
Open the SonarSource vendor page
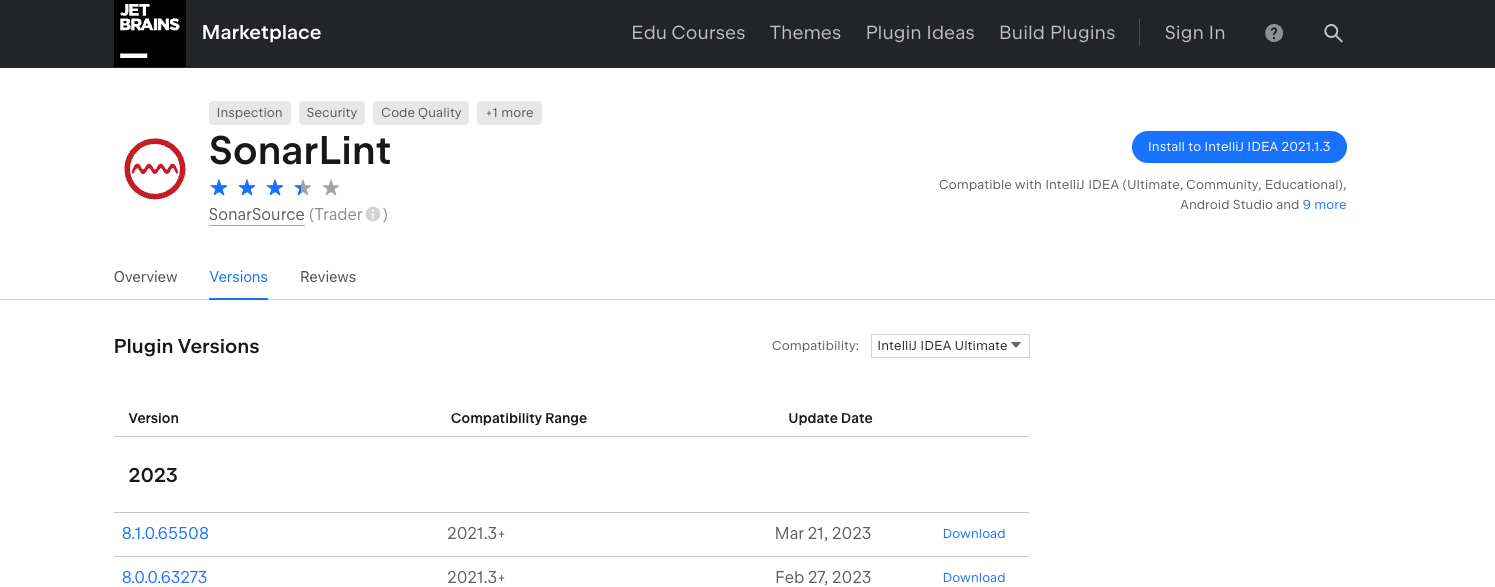click(256, 214)
